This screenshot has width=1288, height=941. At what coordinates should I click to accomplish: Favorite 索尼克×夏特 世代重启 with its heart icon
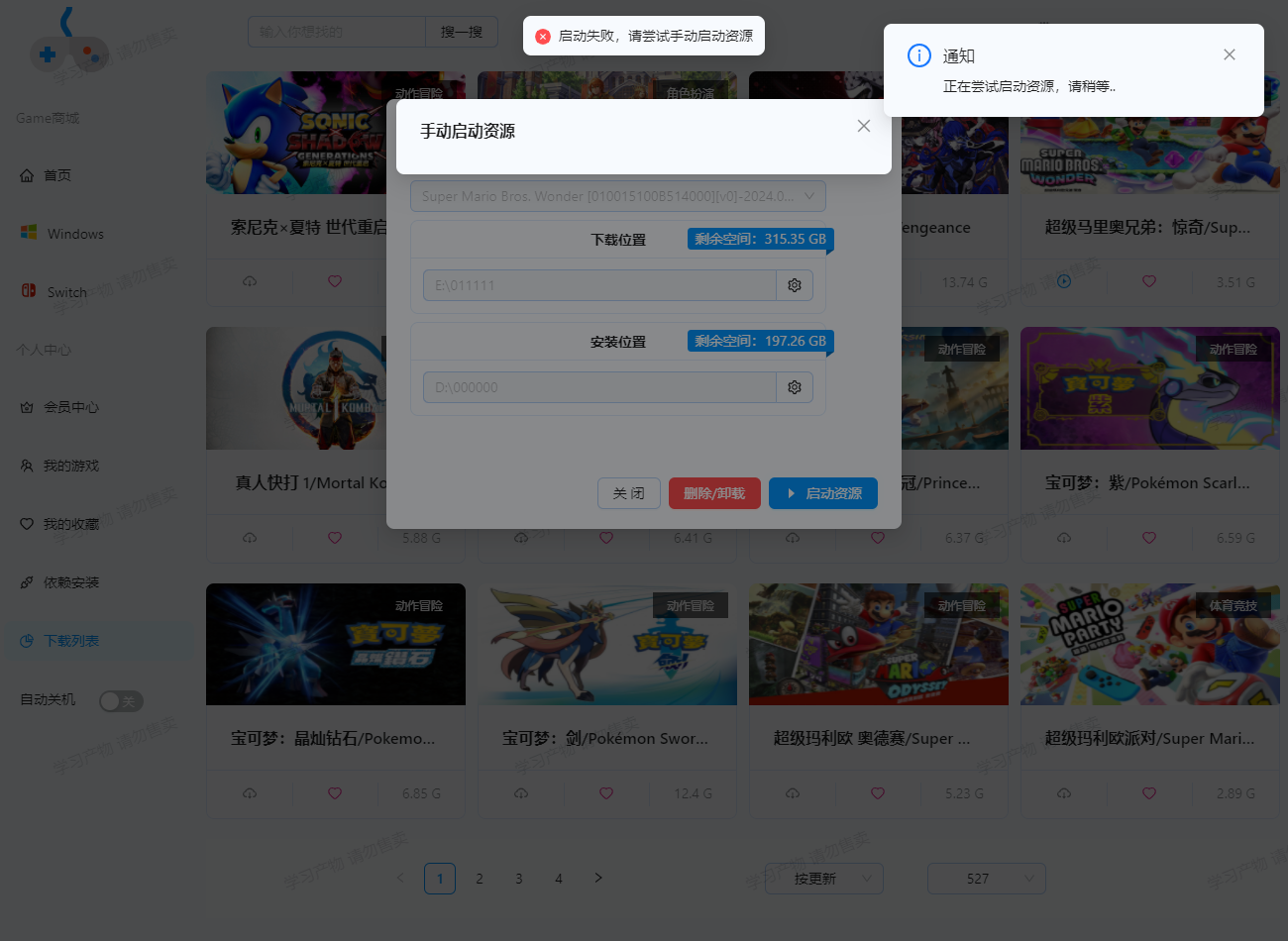coord(335,281)
